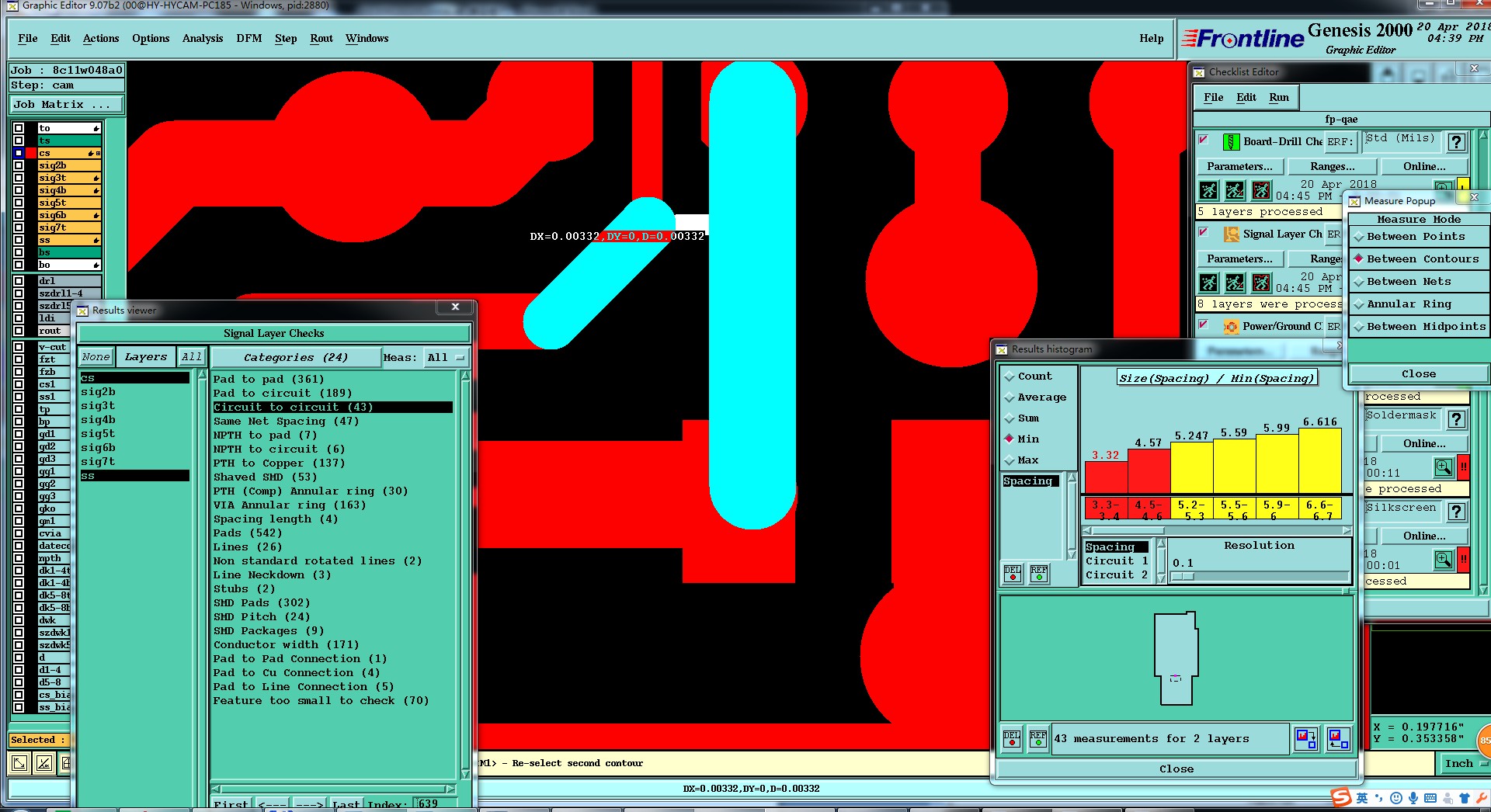
Task: Open the Analysis menu
Action: (203, 38)
